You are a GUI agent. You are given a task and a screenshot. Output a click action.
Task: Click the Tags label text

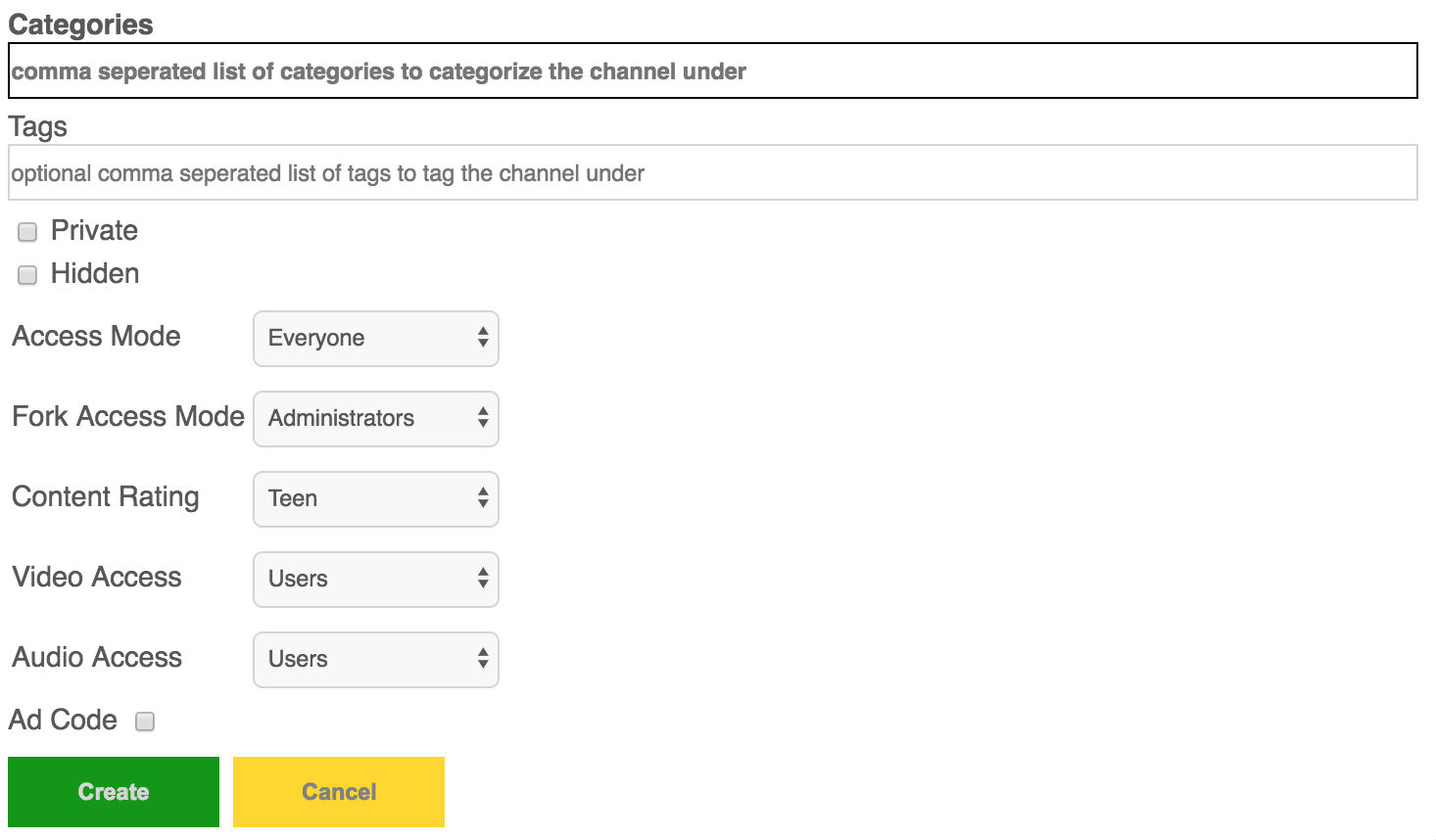38,127
